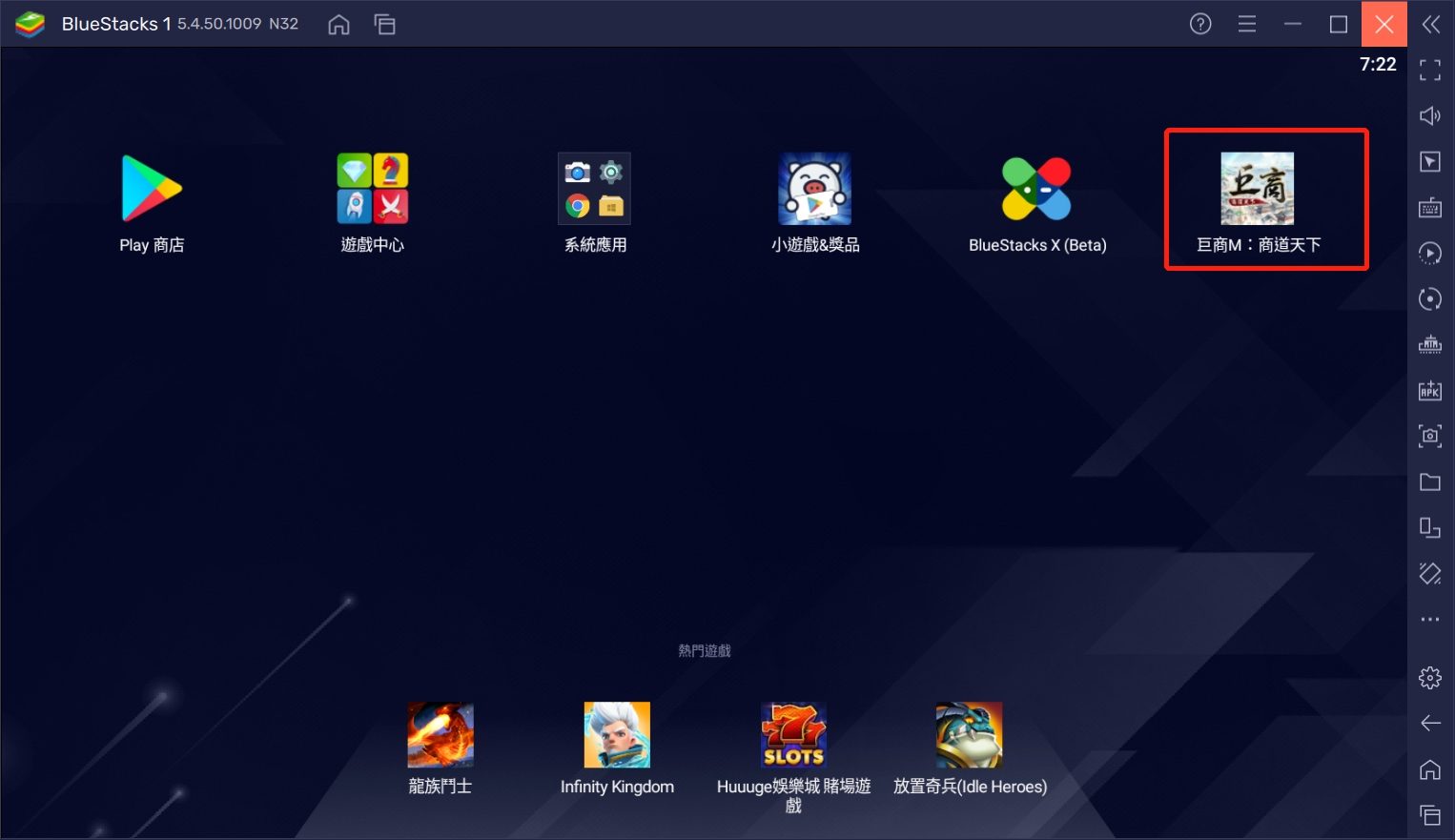Open Huuuge娛樂城 slots game
Image resolution: width=1455 pixels, height=840 pixels.
(793, 735)
